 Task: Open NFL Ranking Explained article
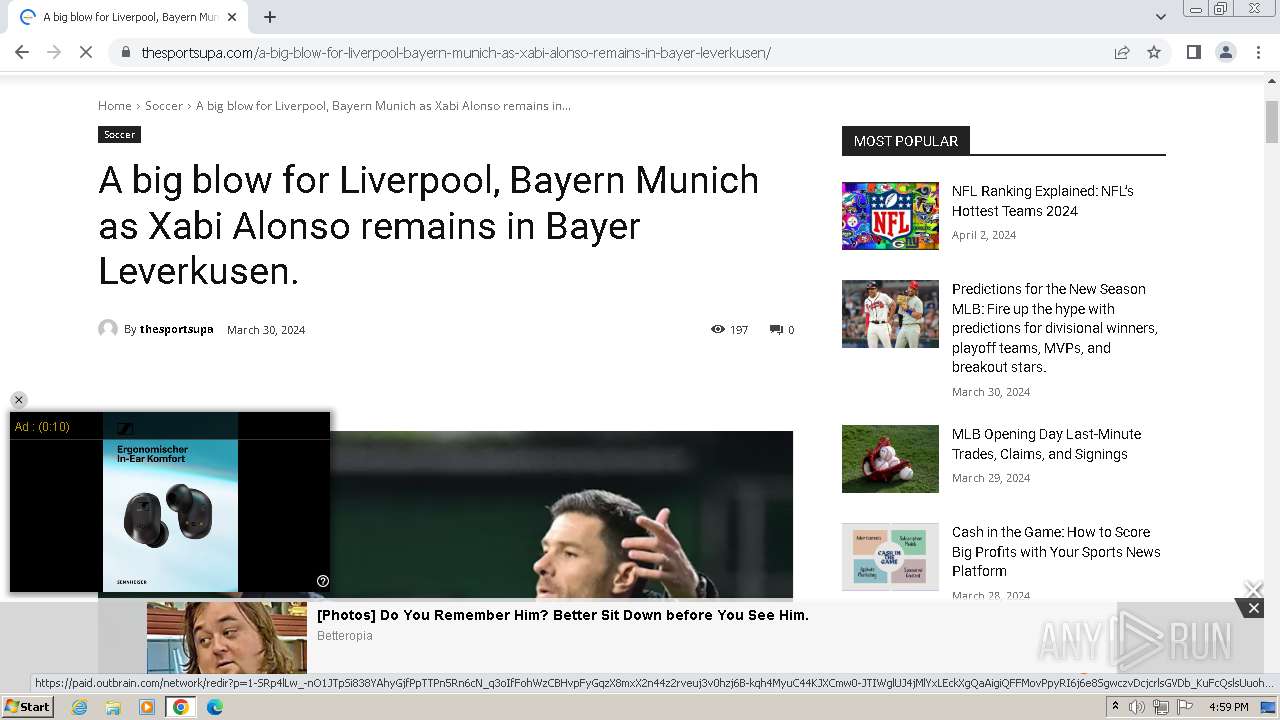point(1043,201)
